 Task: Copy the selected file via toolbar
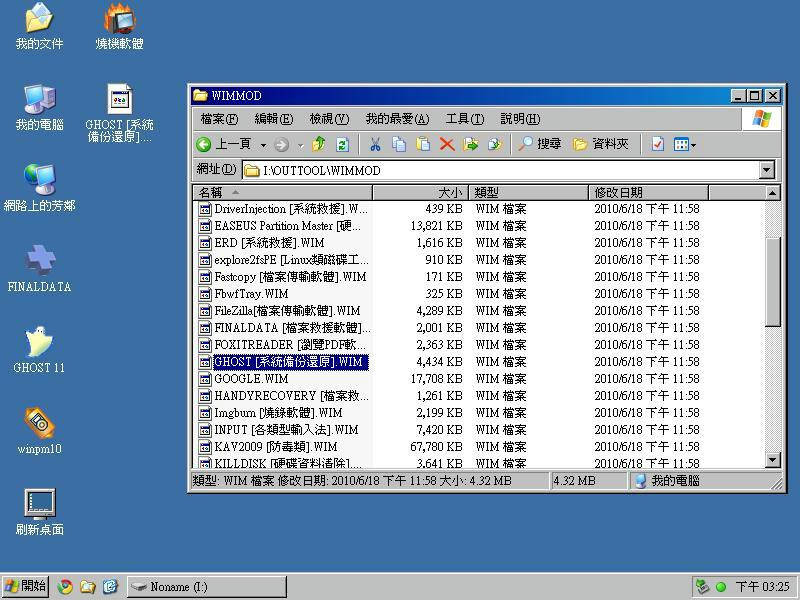coord(399,144)
